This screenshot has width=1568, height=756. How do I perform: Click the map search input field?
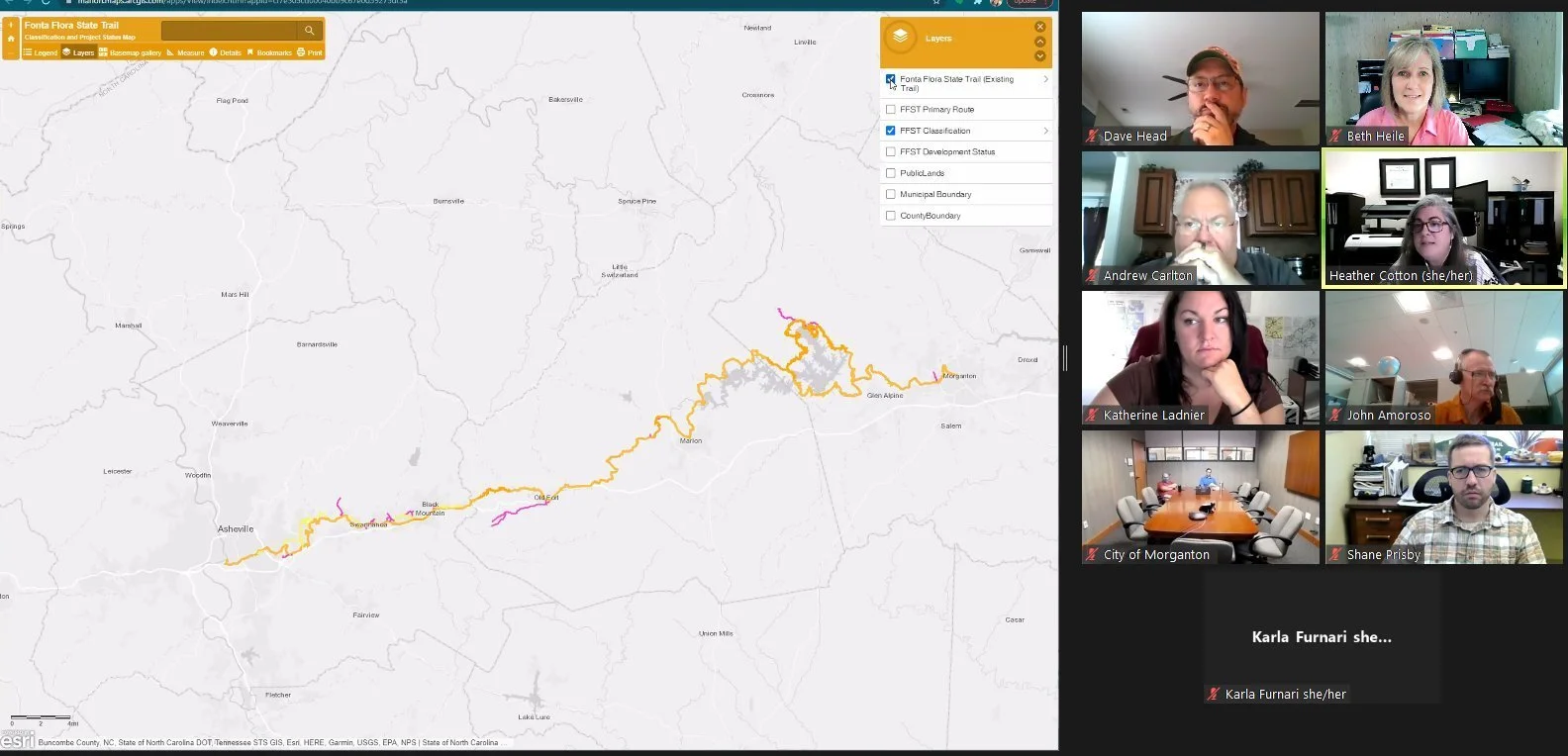tap(229, 31)
